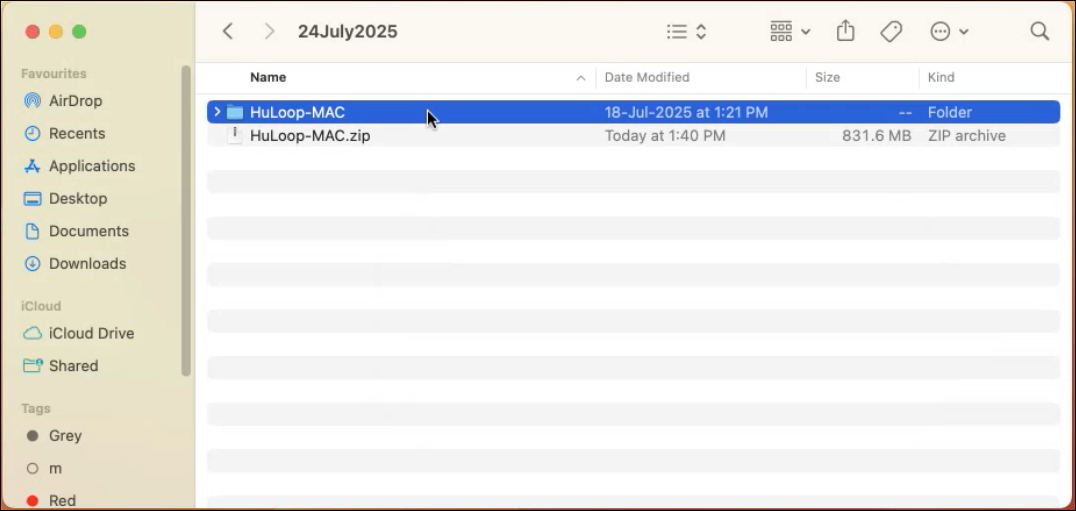
Task: Select the HuLoop-MAC.zip archive file
Action: [310, 136]
